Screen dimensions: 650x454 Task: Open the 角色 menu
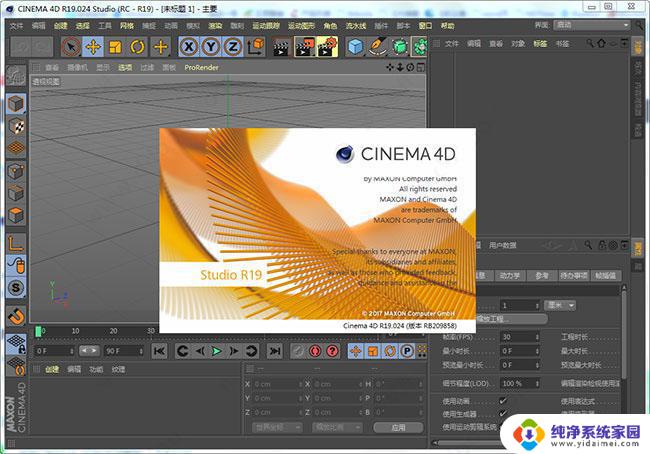pyautogui.click(x=330, y=26)
